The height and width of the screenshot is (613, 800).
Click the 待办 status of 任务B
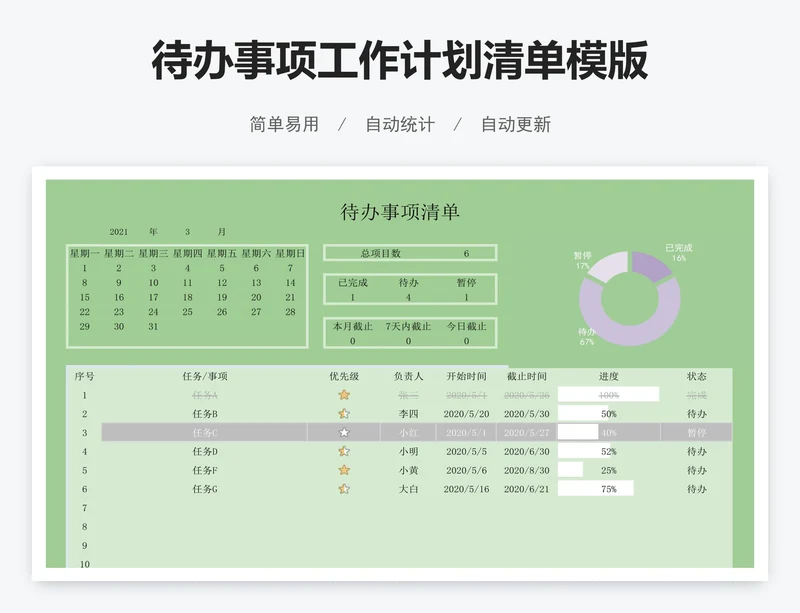[696, 413]
